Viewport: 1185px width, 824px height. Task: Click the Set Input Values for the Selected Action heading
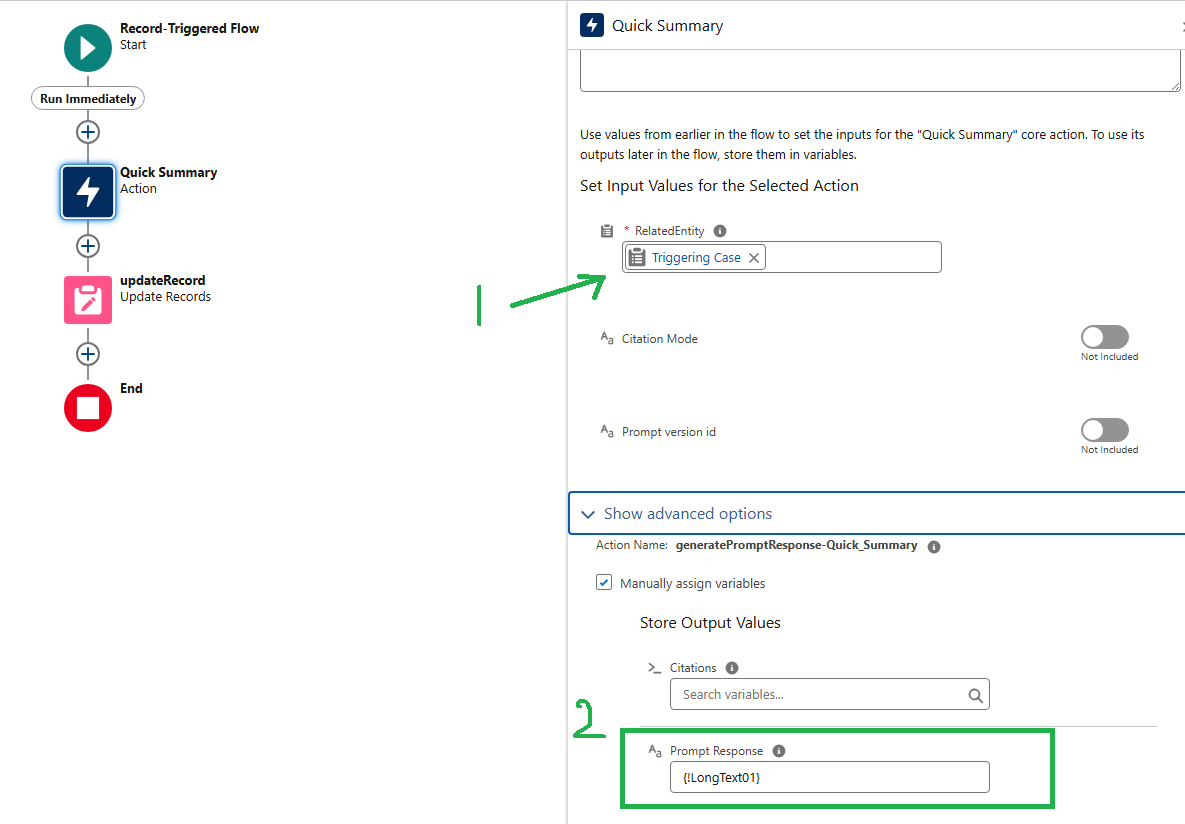pos(719,186)
